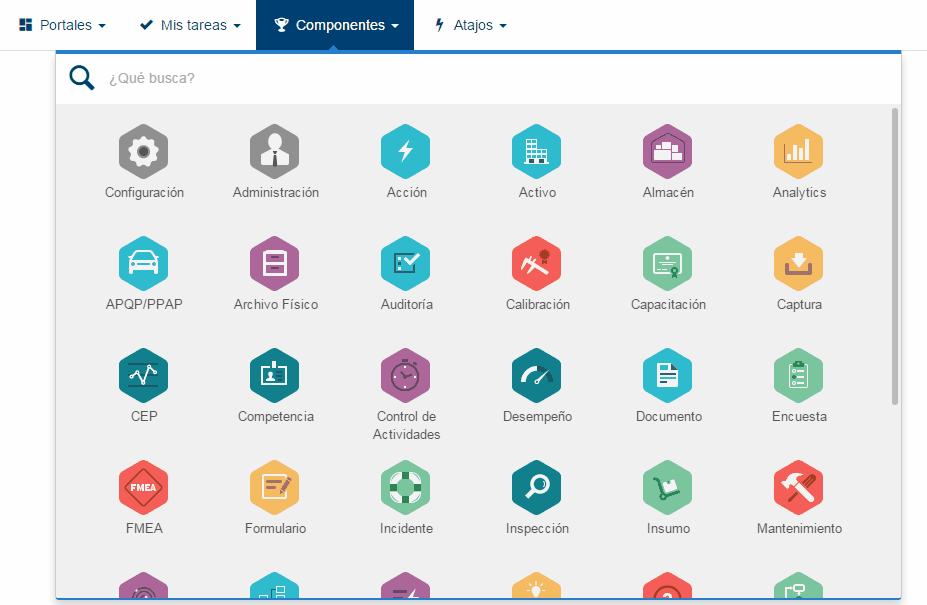The height and width of the screenshot is (605, 927).
Task: Open the Administración component icon
Action: [x=274, y=151]
